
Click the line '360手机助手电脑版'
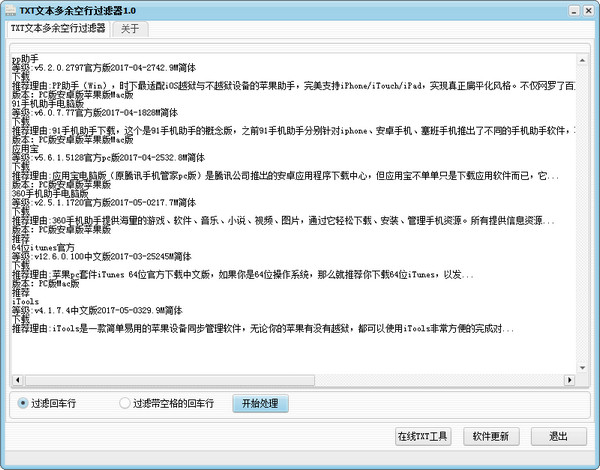pyautogui.click(x=50, y=193)
